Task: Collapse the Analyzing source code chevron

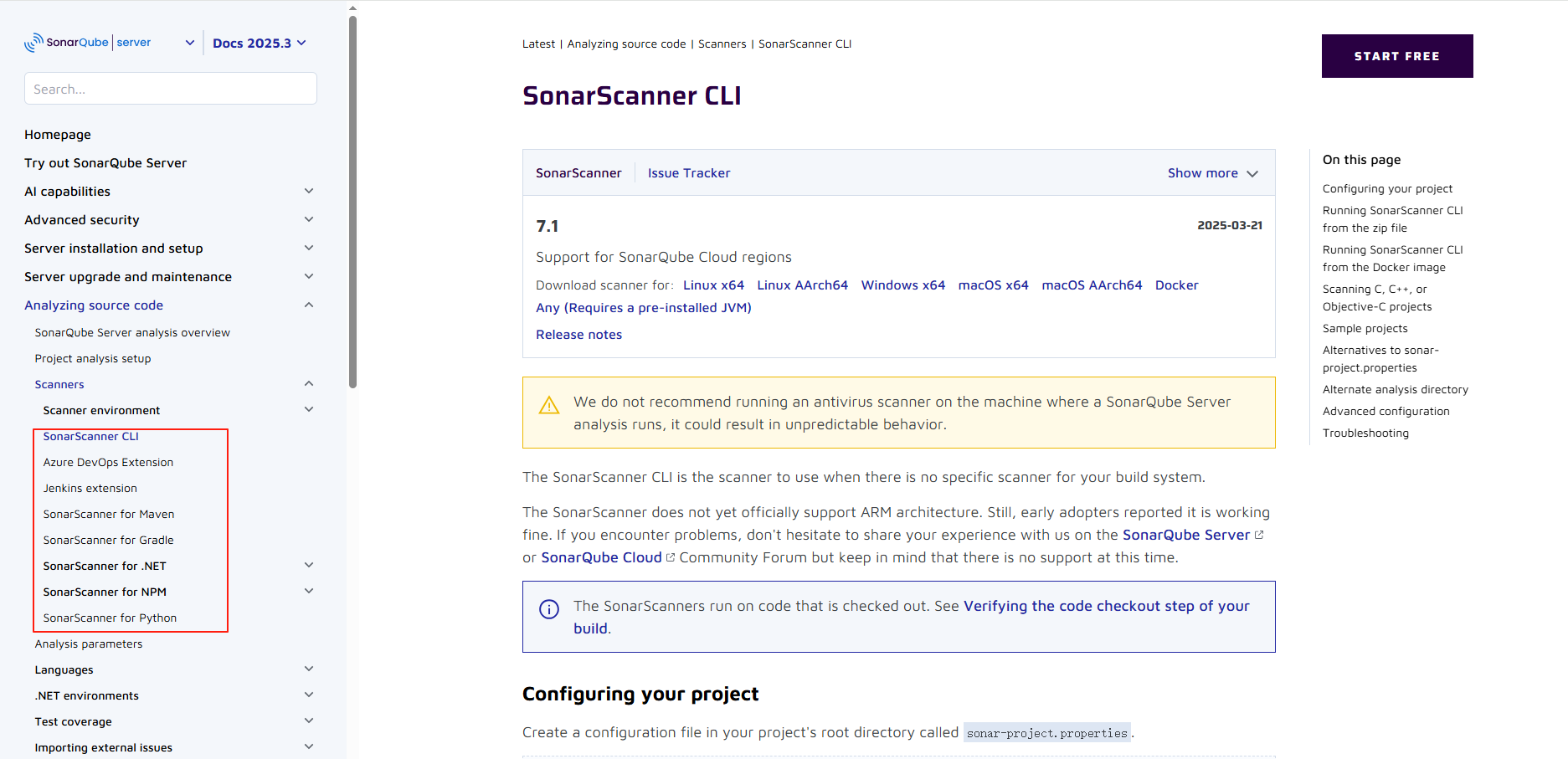Action: click(x=309, y=305)
